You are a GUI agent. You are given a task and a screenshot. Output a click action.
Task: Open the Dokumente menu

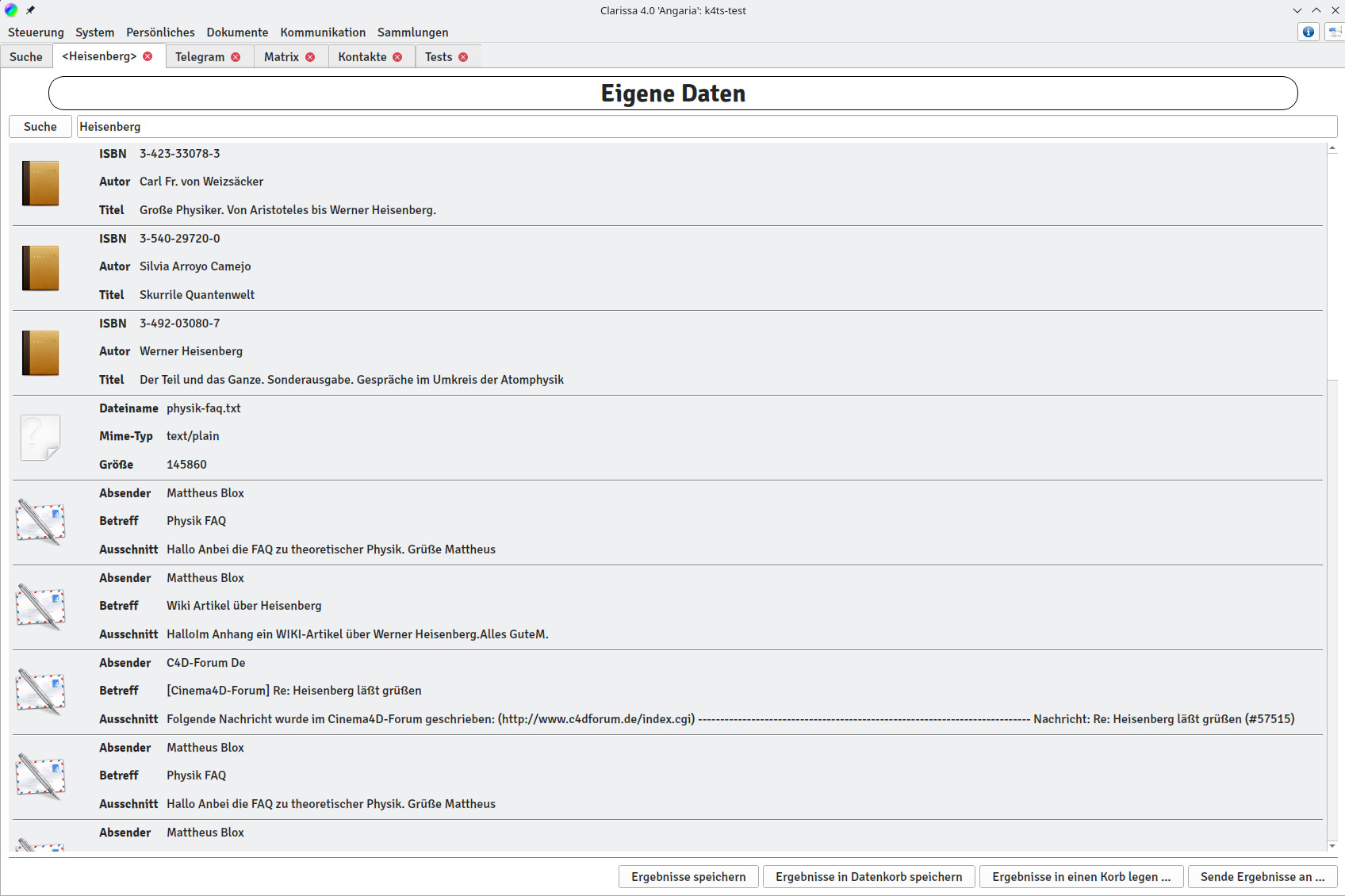(237, 33)
